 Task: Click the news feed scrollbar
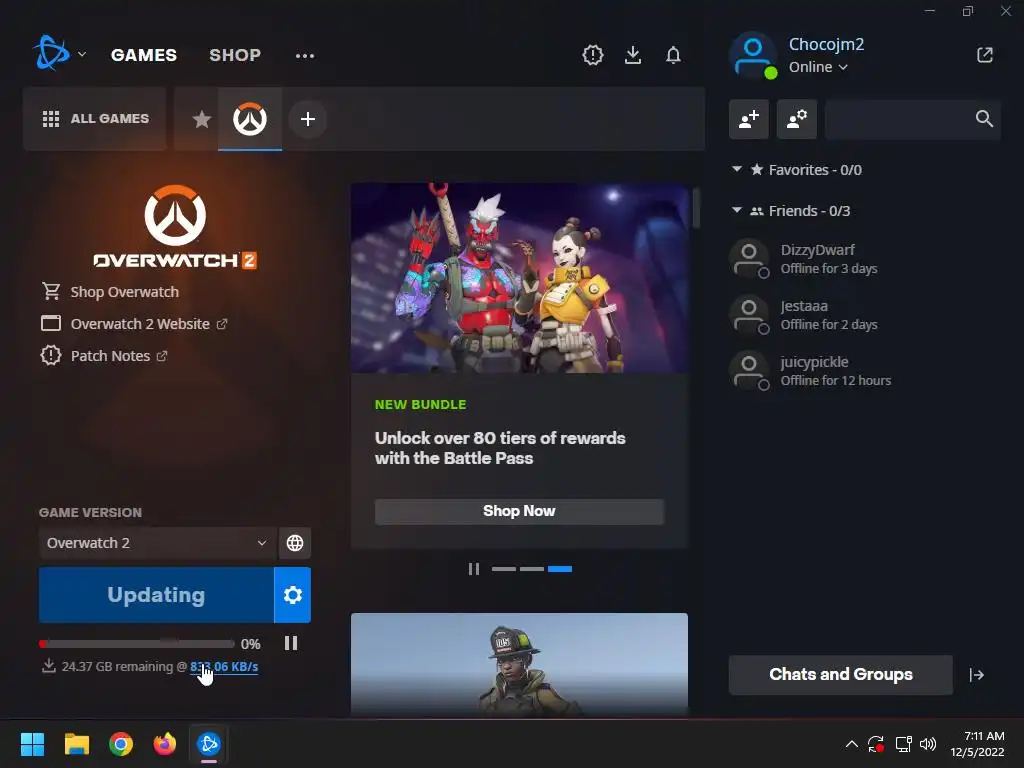(x=696, y=208)
